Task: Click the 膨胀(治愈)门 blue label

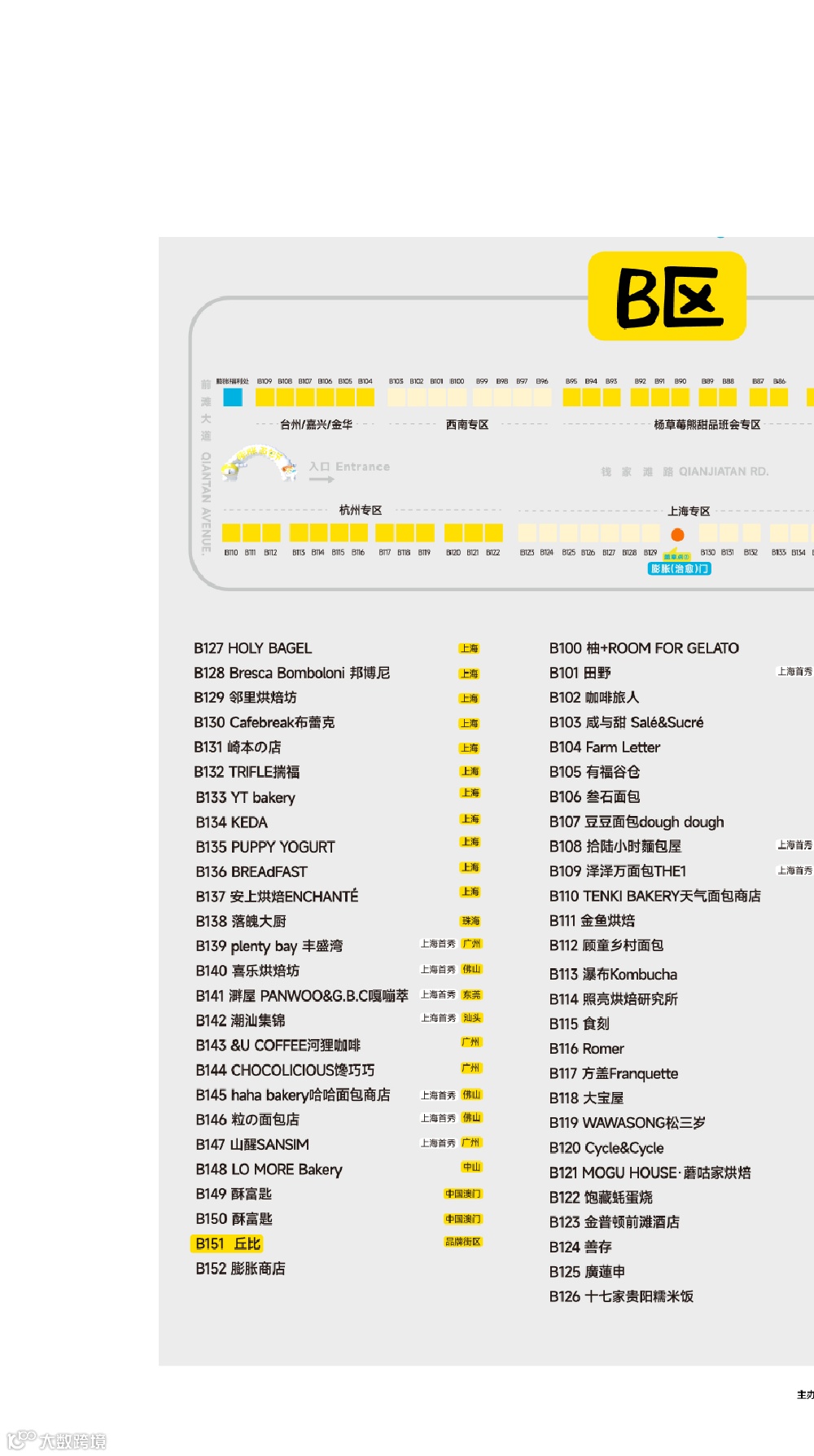Action: click(680, 568)
